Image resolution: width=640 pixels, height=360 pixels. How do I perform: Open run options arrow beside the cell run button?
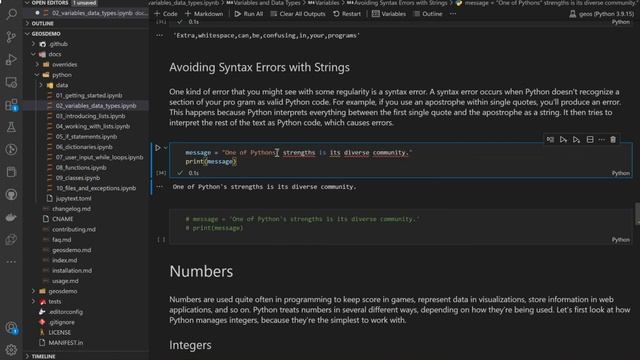pos(165,148)
